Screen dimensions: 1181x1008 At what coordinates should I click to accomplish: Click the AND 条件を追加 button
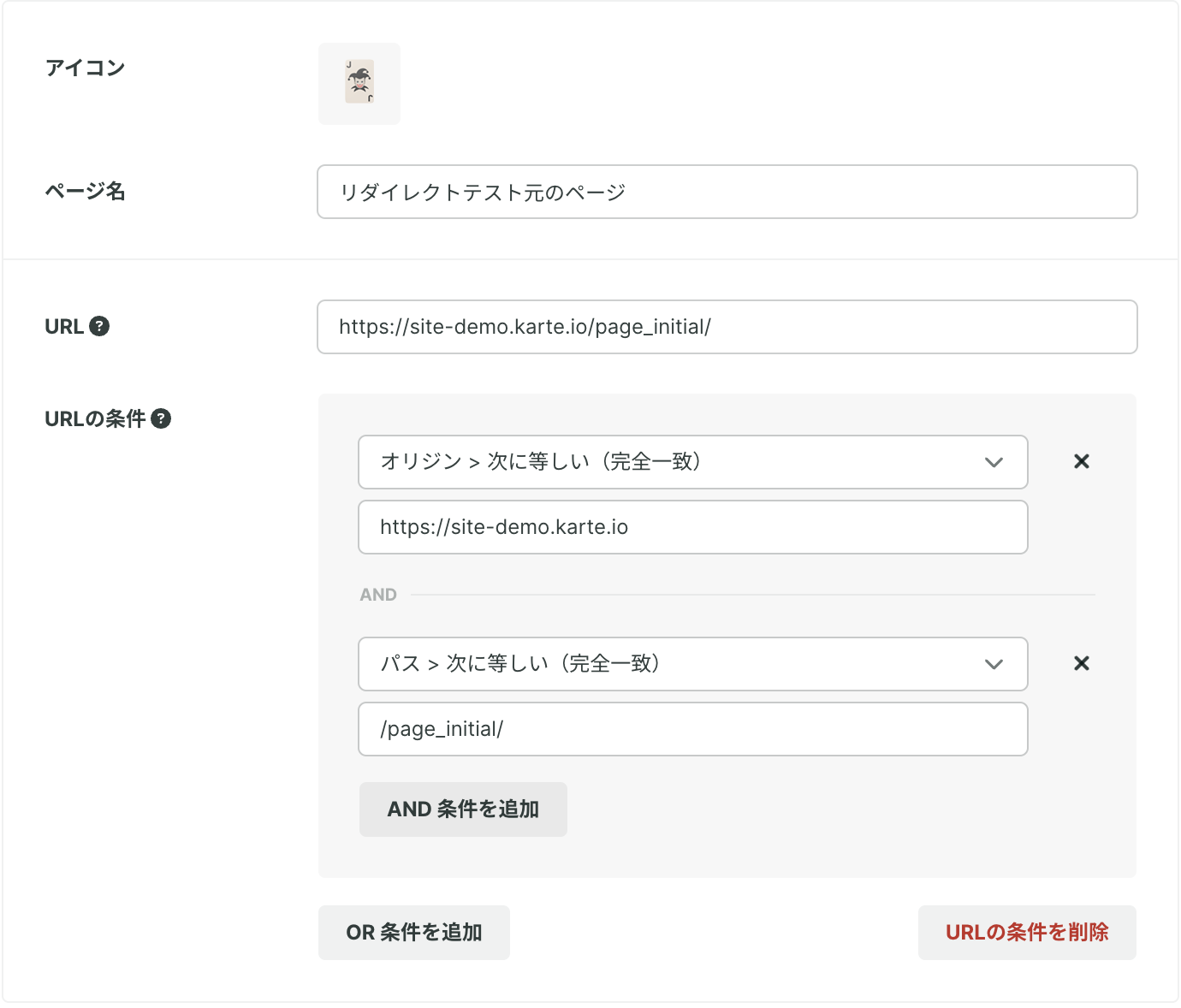click(x=463, y=809)
